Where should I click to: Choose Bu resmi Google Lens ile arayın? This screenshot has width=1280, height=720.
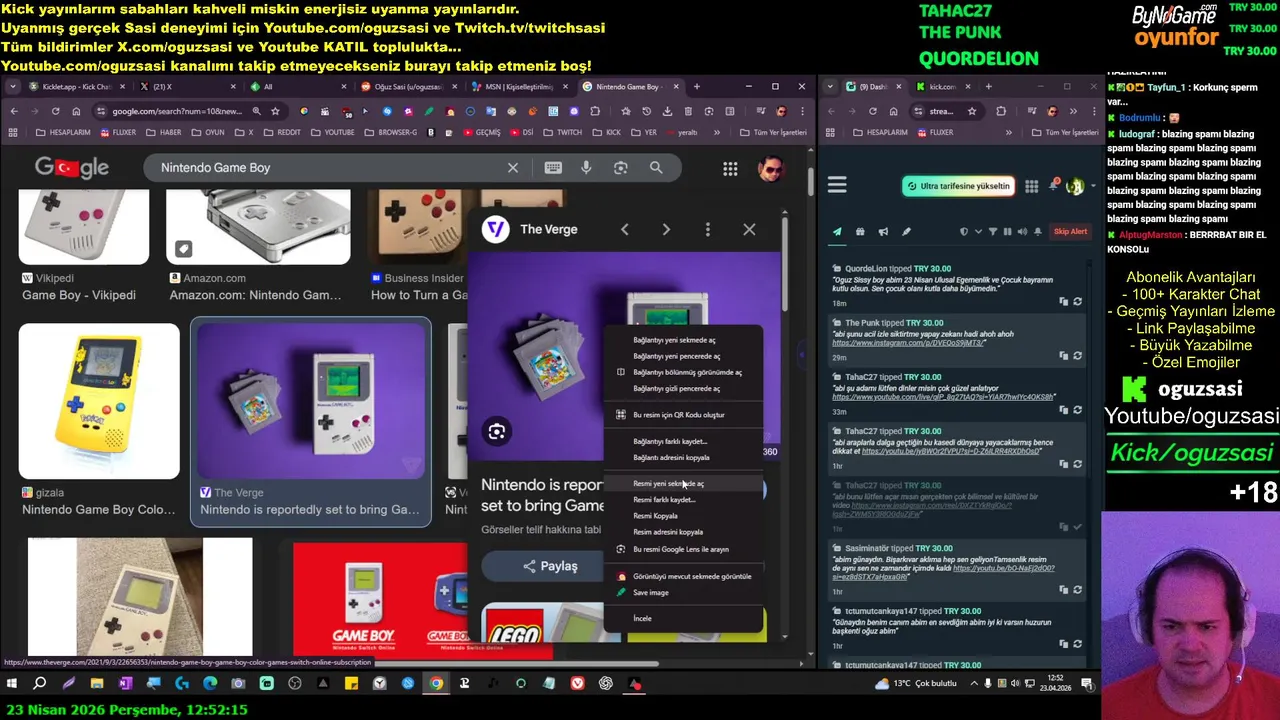click(681, 549)
